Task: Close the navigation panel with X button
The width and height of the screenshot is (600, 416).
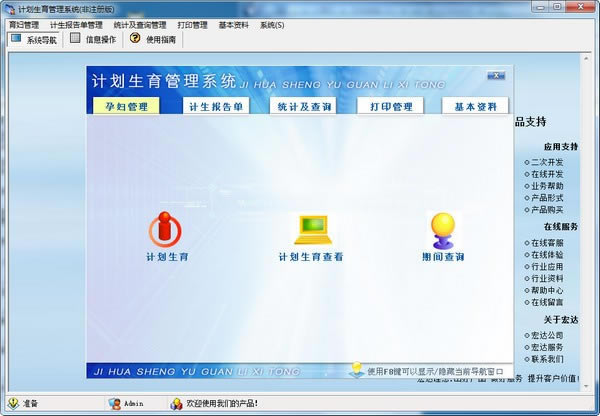Action: pos(496,75)
